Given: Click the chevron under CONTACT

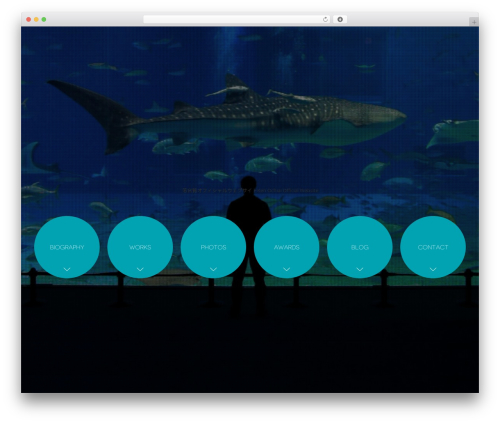Looking at the screenshot, I should click(x=433, y=269).
